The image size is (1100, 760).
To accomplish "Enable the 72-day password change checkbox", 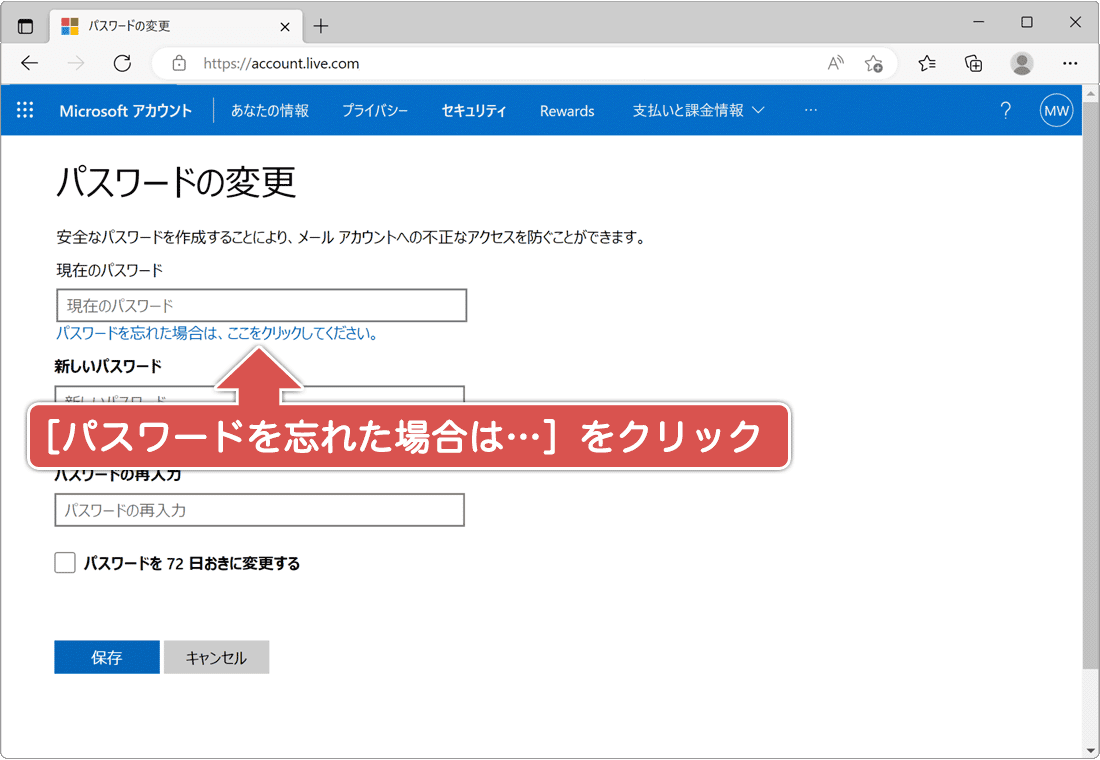I will tap(65, 563).
